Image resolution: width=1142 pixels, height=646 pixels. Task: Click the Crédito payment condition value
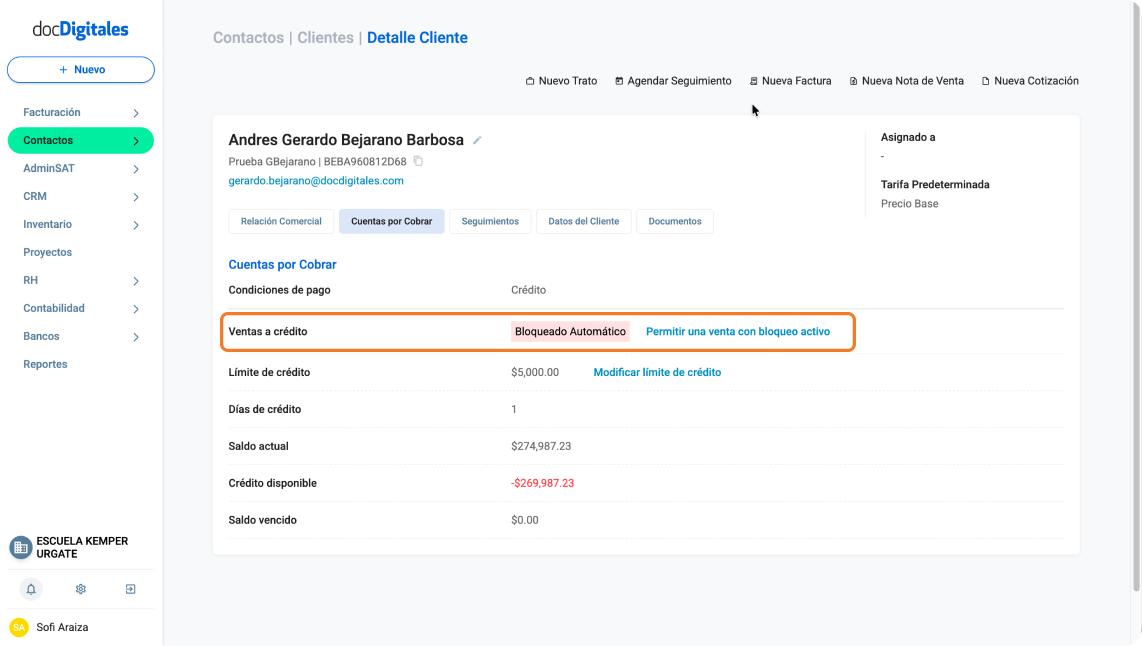(529, 290)
